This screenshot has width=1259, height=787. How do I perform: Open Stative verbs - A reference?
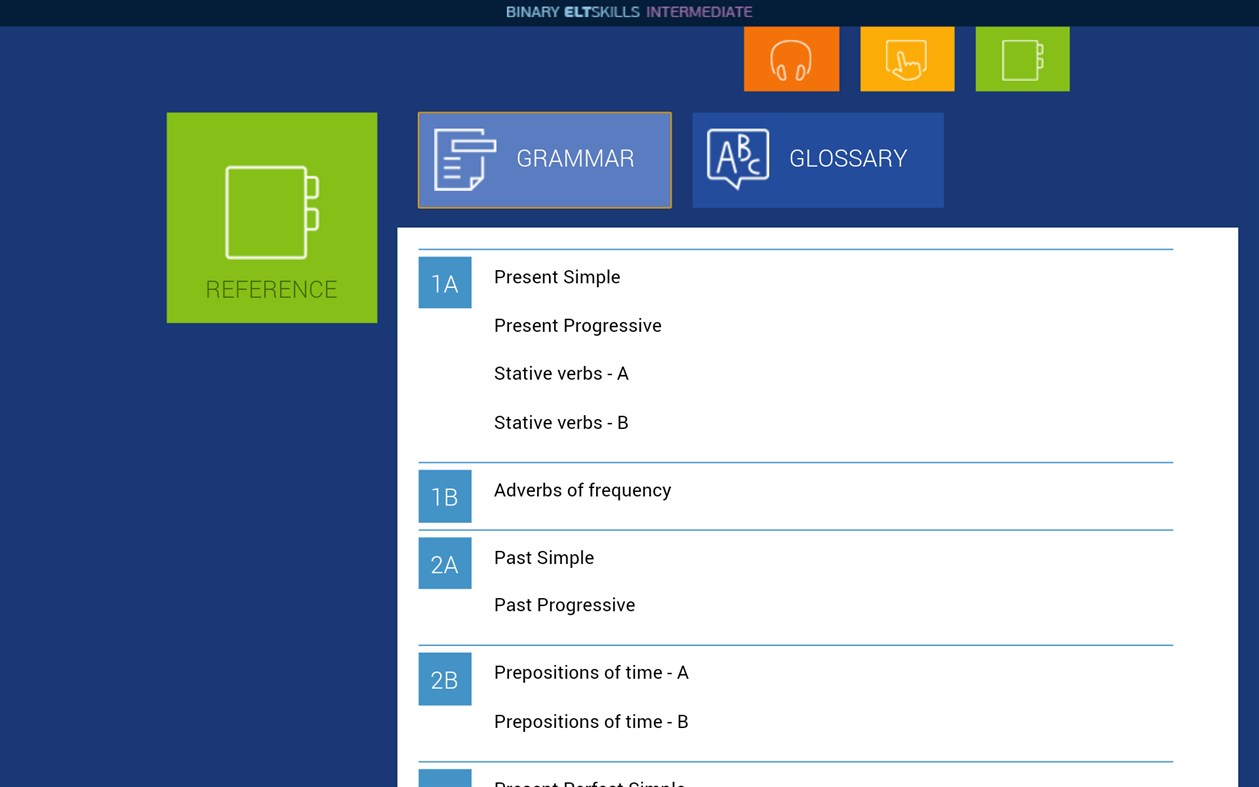561,373
